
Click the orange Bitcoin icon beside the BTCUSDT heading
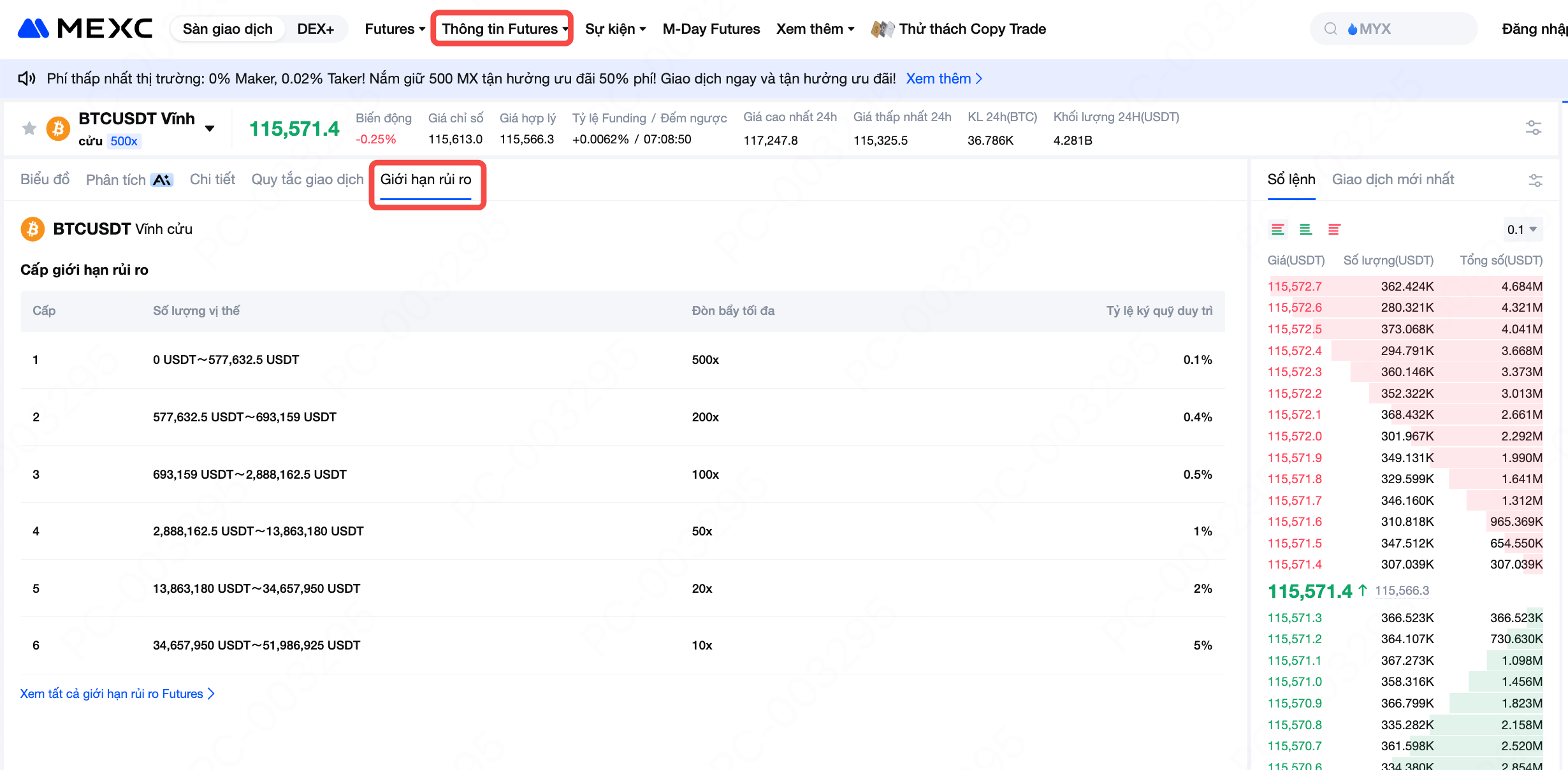[x=33, y=229]
